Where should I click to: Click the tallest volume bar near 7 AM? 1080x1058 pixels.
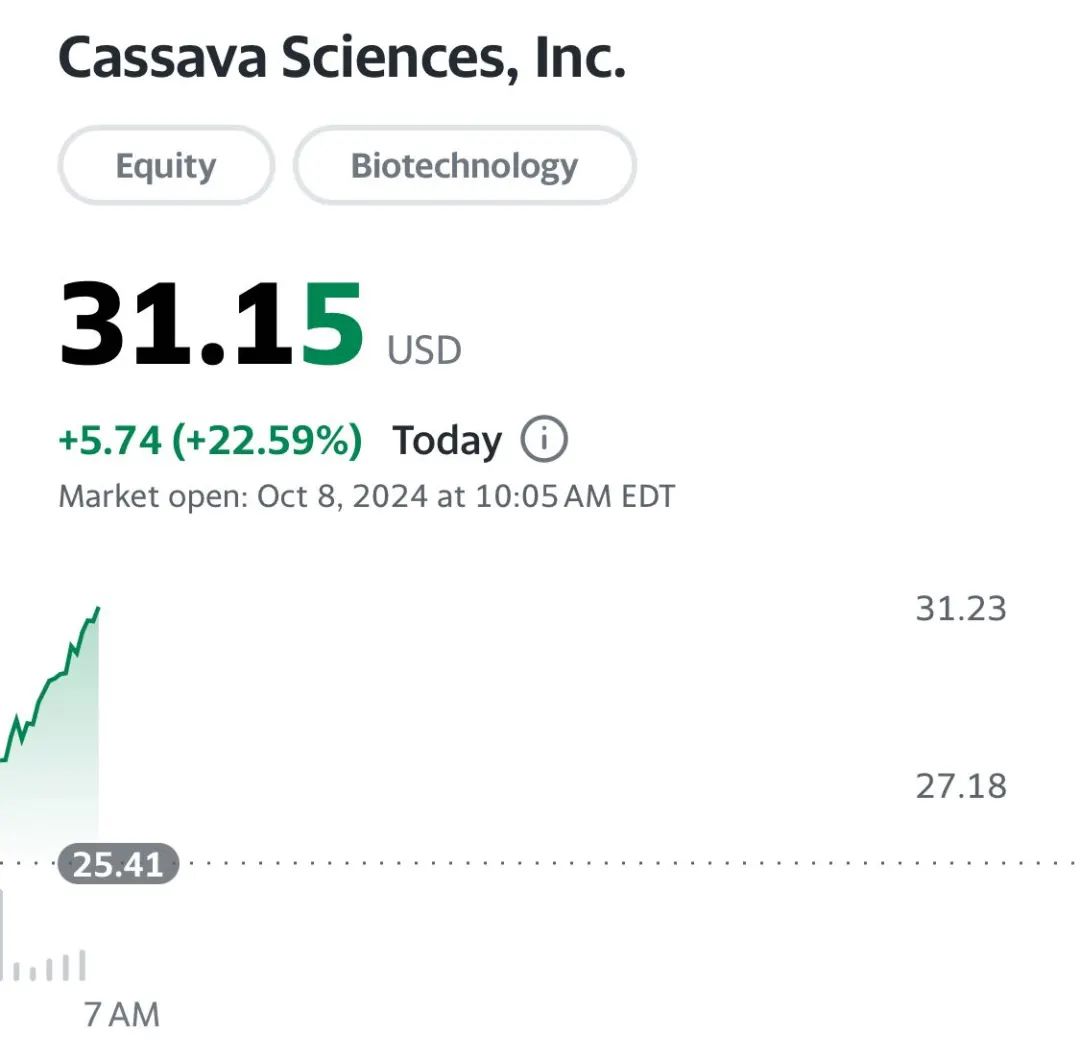click(83, 965)
